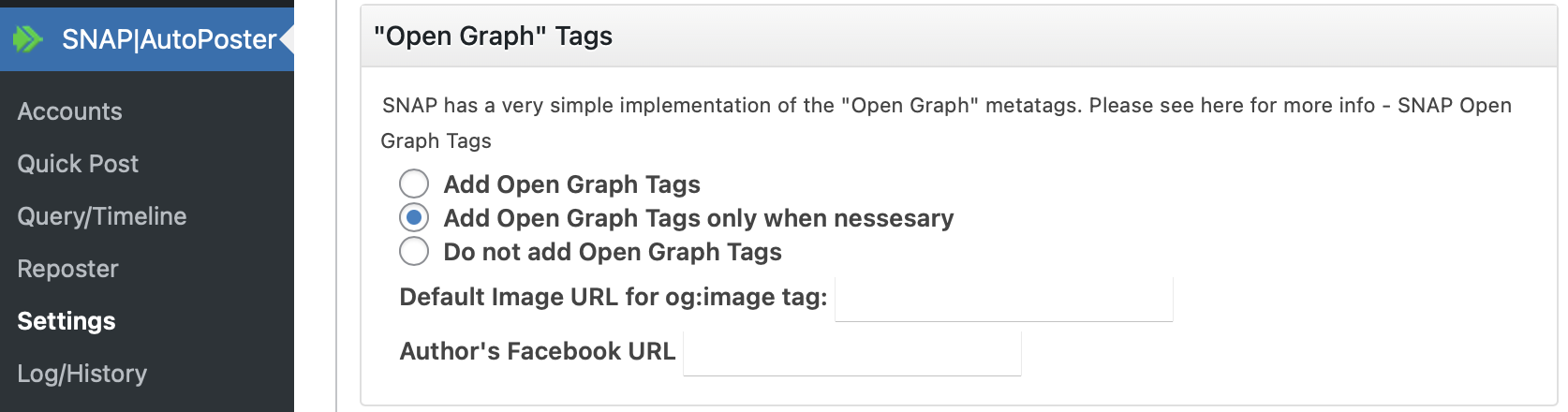This screenshot has height=412, width=1568.
Task: Click the "Add Open Graph Tags only when nessesary" label text
Action: pos(698,218)
